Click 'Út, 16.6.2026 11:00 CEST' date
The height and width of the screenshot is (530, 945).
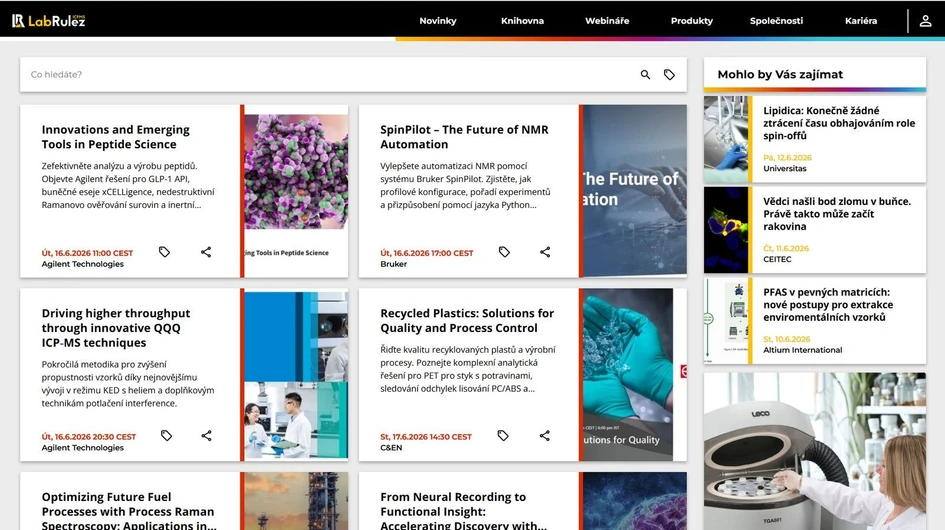click(x=87, y=253)
